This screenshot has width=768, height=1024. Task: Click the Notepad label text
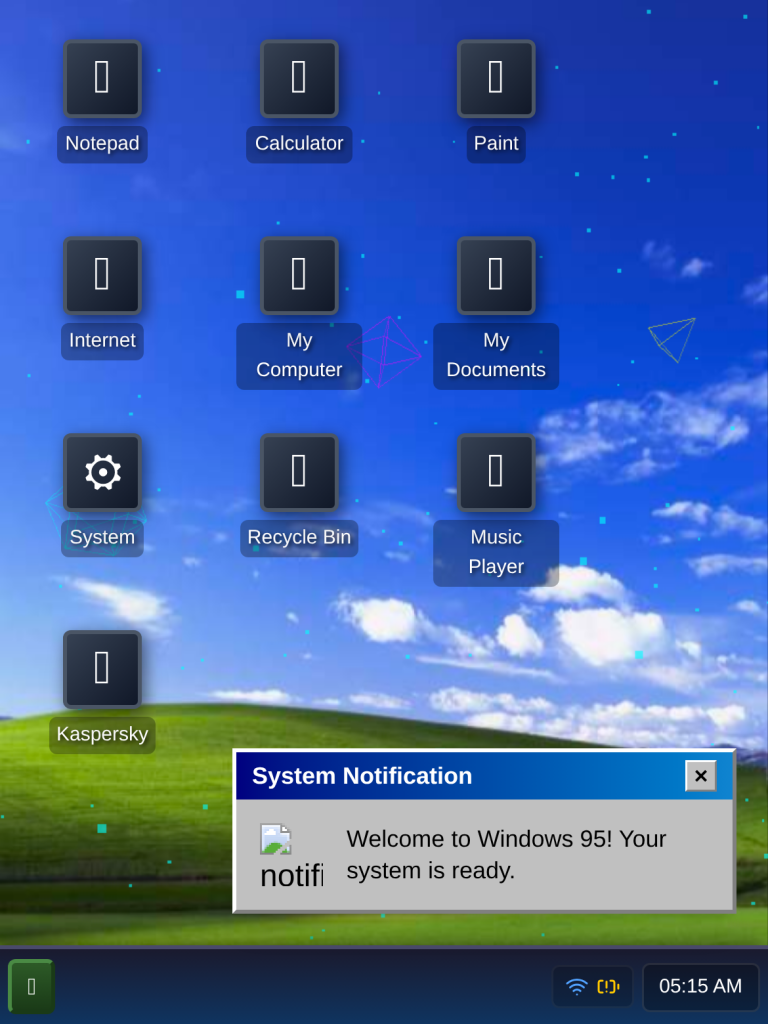coord(102,144)
